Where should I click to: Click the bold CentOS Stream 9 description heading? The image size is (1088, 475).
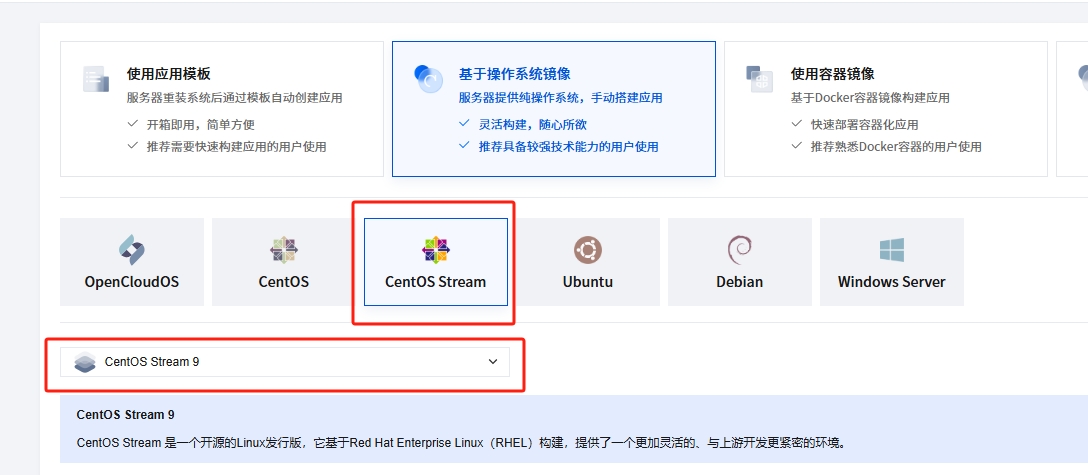[x=126, y=415]
